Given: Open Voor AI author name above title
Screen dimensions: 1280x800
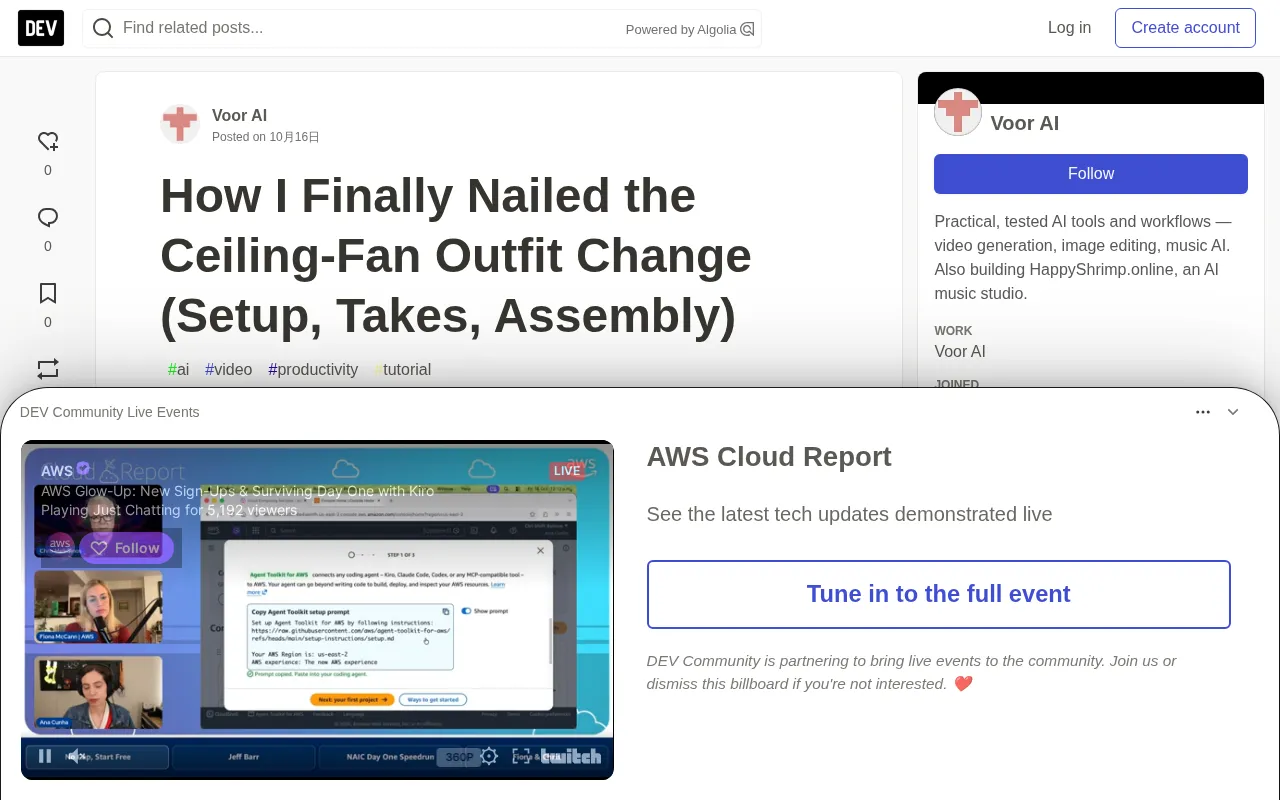Looking at the screenshot, I should (x=239, y=115).
